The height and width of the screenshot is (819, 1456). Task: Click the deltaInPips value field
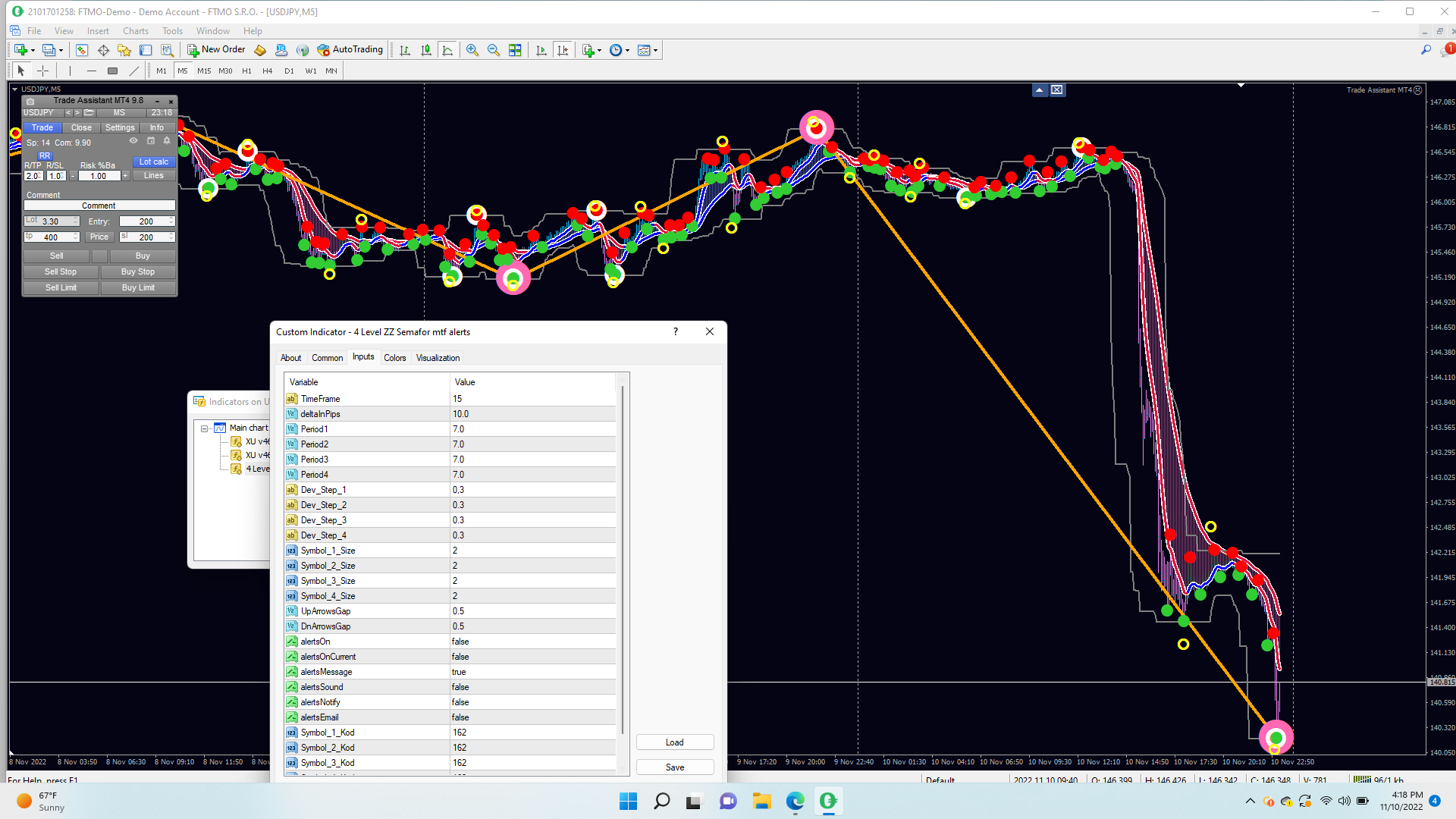tap(531, 414)
